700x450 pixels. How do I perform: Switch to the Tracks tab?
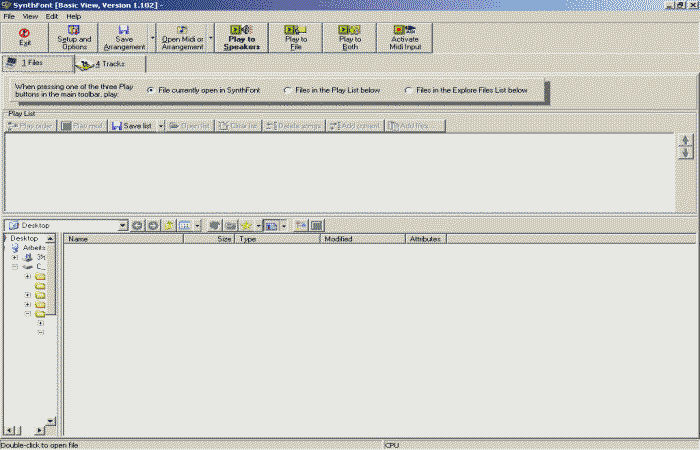pos(110,64)
